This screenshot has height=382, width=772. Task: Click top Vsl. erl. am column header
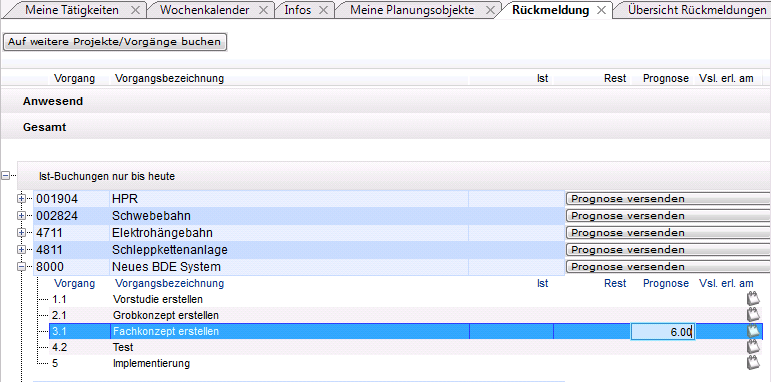click(726, 78)
